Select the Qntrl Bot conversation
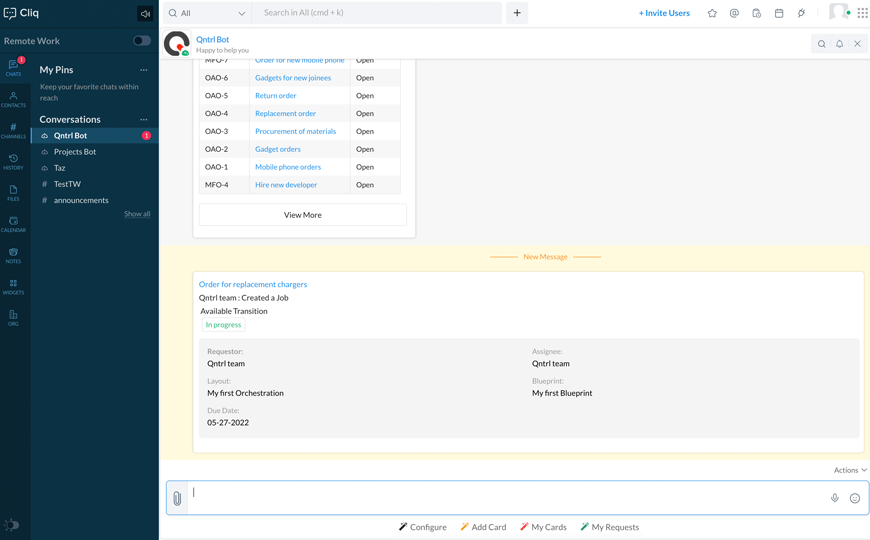Viewport: 870px width, 540px height. click(x=95, y=135)
